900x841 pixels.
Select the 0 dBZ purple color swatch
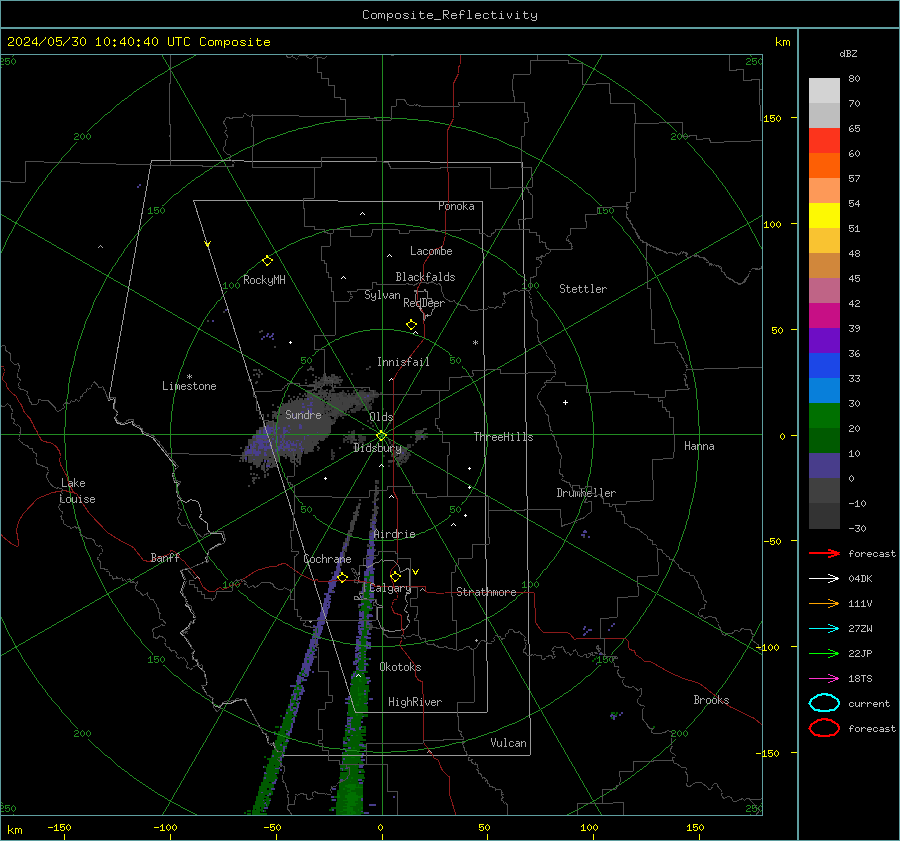pos(824,465)
